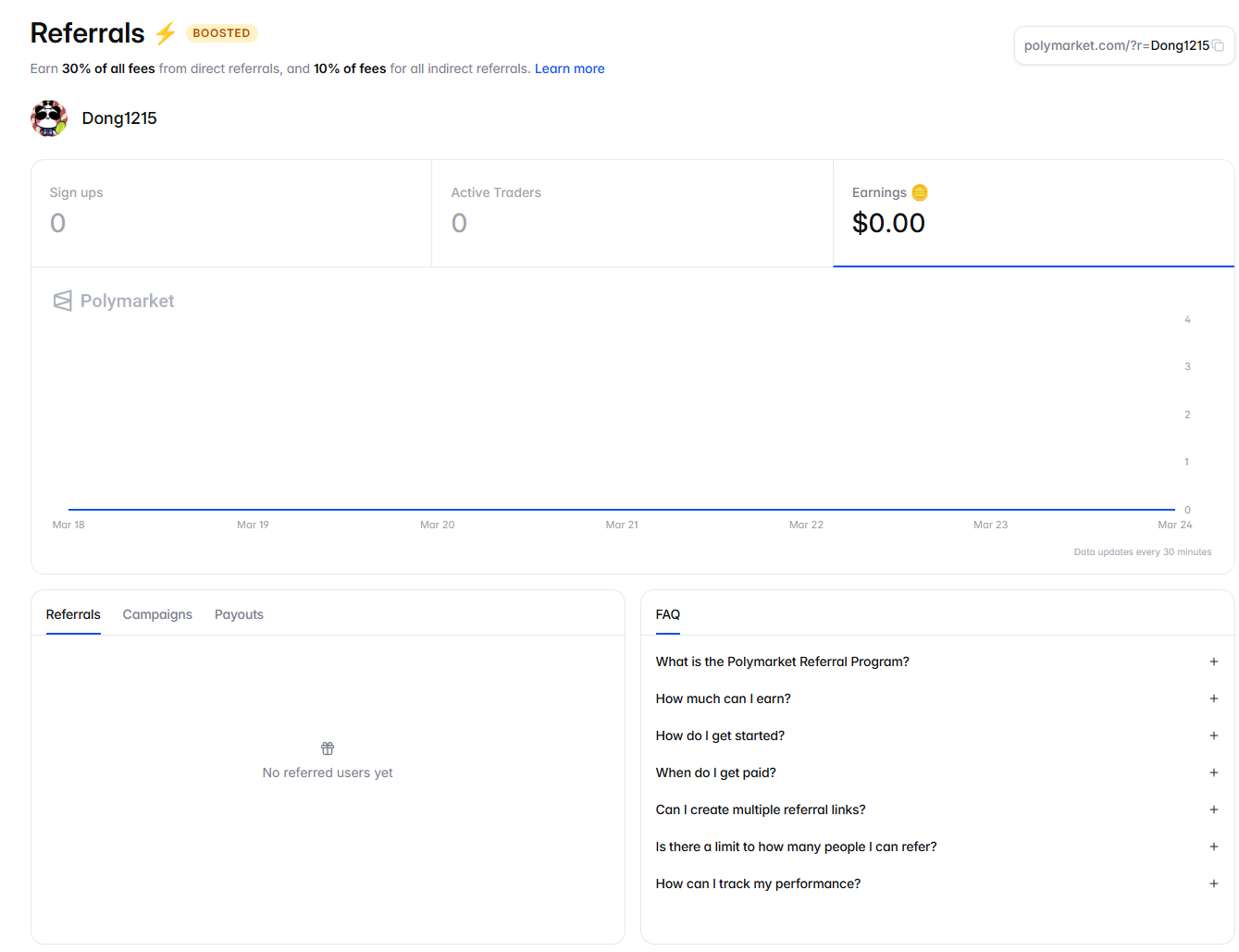The height and width of the screenshot is (952, 1239).
Task: Select the Referrals tab
Action: [x=73, y=614]
